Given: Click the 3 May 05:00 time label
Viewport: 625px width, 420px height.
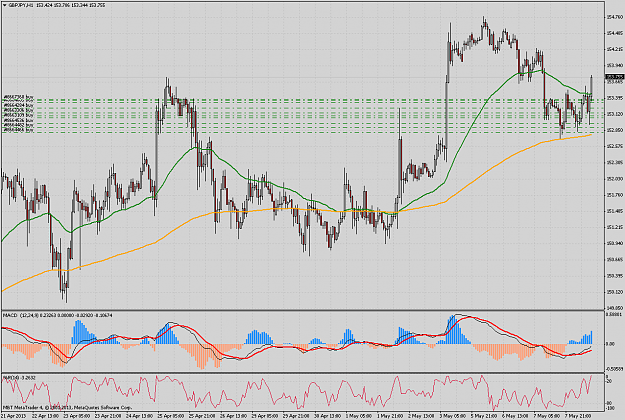Looking at the screenshot, I should 454,416.
